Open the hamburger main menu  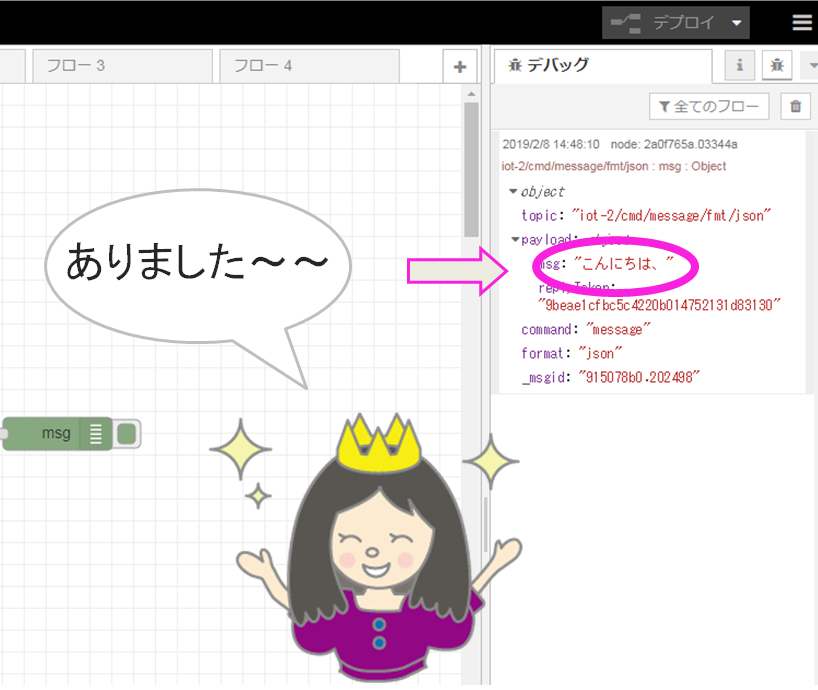click(x=802, y=22)
